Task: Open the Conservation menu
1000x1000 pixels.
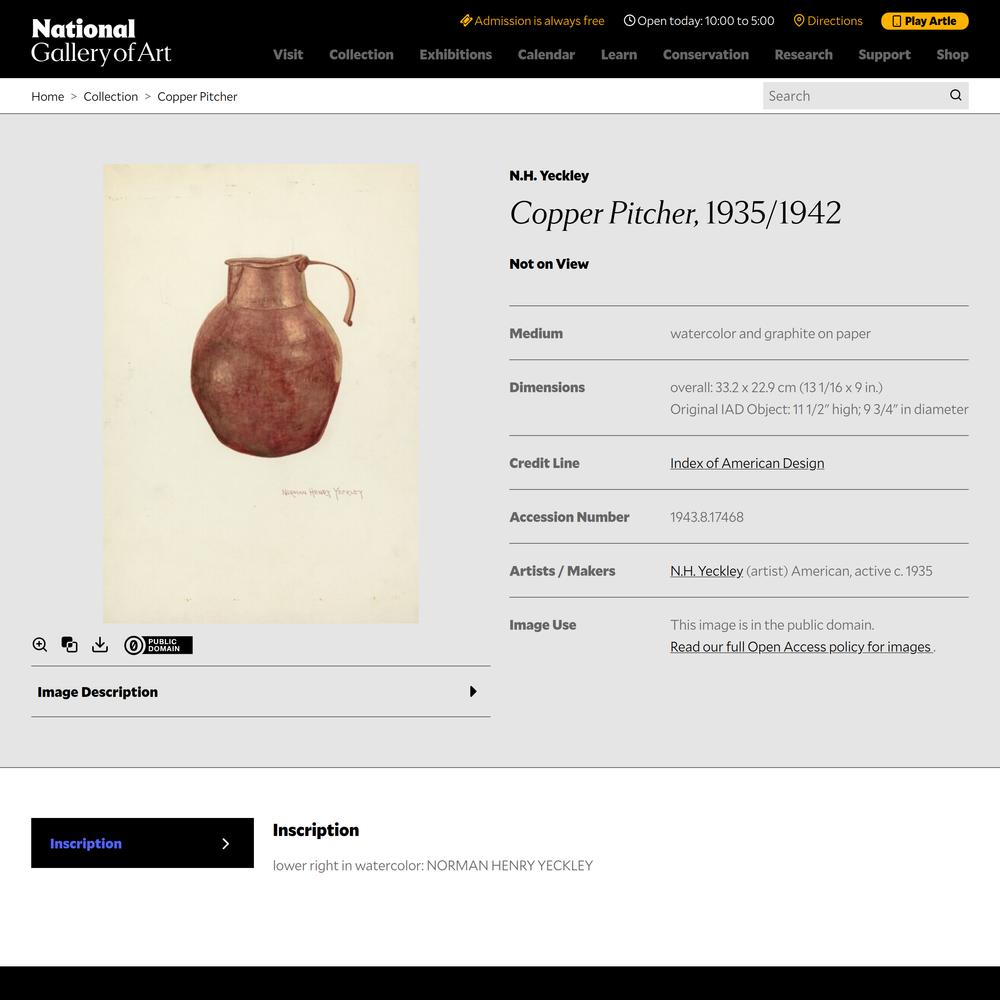Action: 706,55
